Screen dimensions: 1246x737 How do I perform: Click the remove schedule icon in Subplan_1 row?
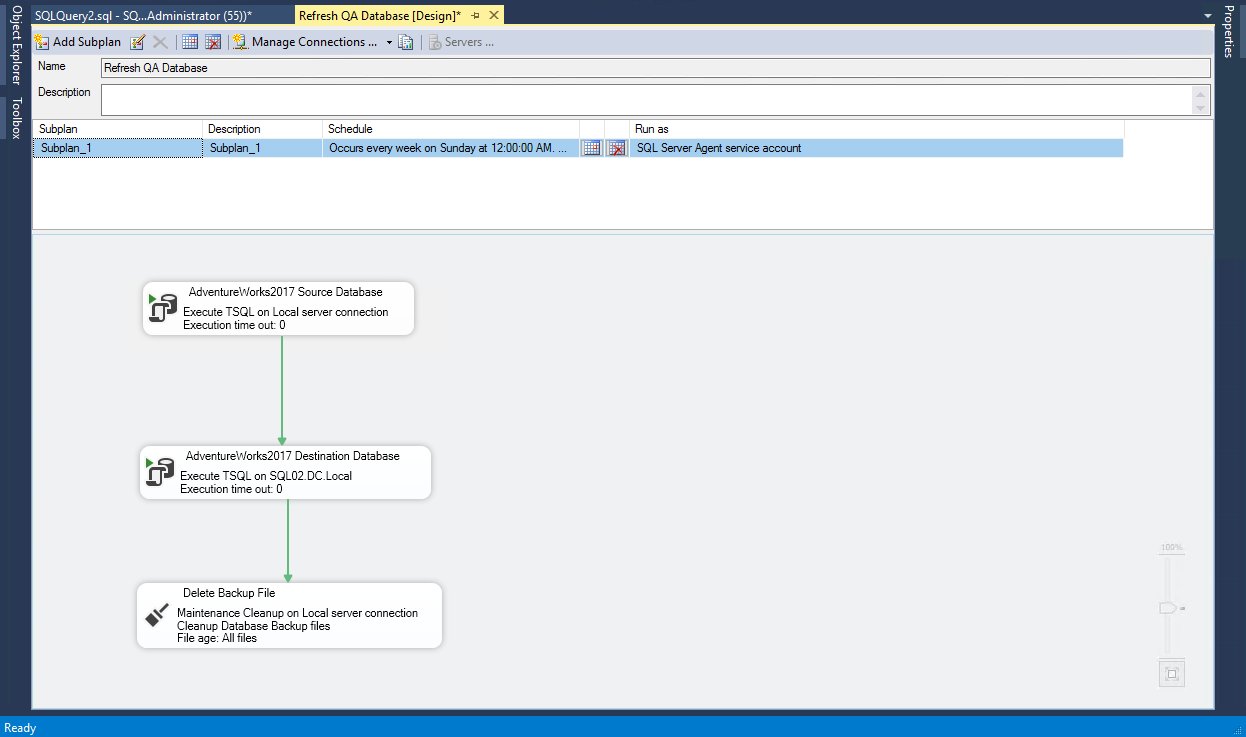617,148
